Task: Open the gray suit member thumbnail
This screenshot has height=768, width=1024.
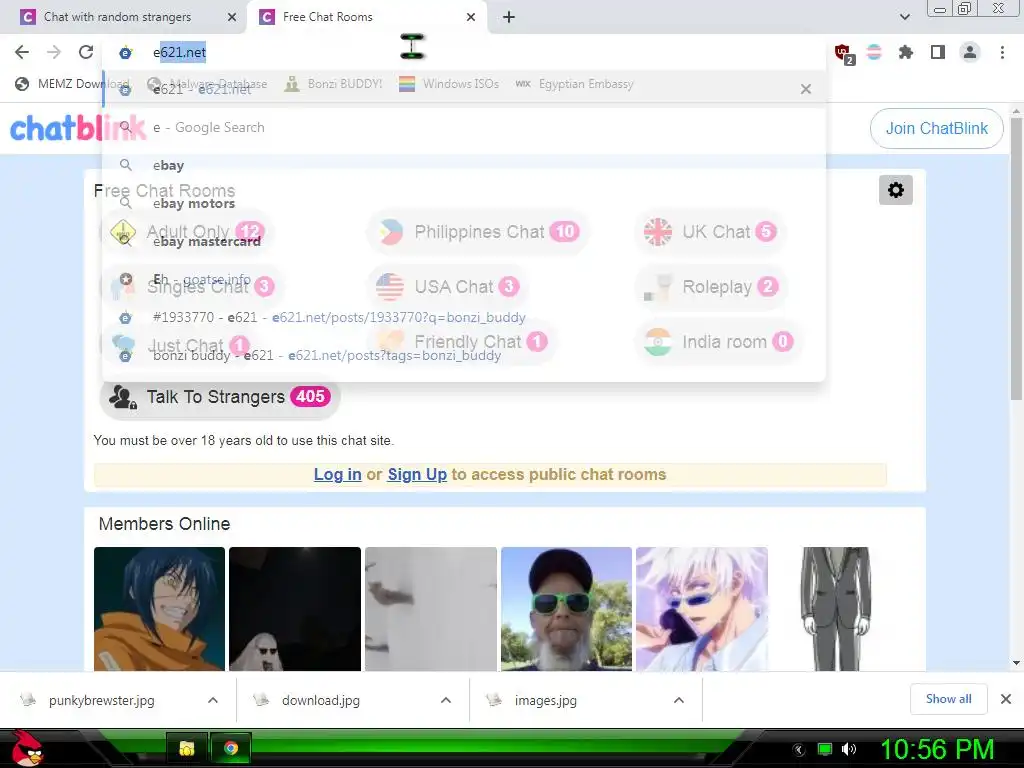Action: [837, 609]
